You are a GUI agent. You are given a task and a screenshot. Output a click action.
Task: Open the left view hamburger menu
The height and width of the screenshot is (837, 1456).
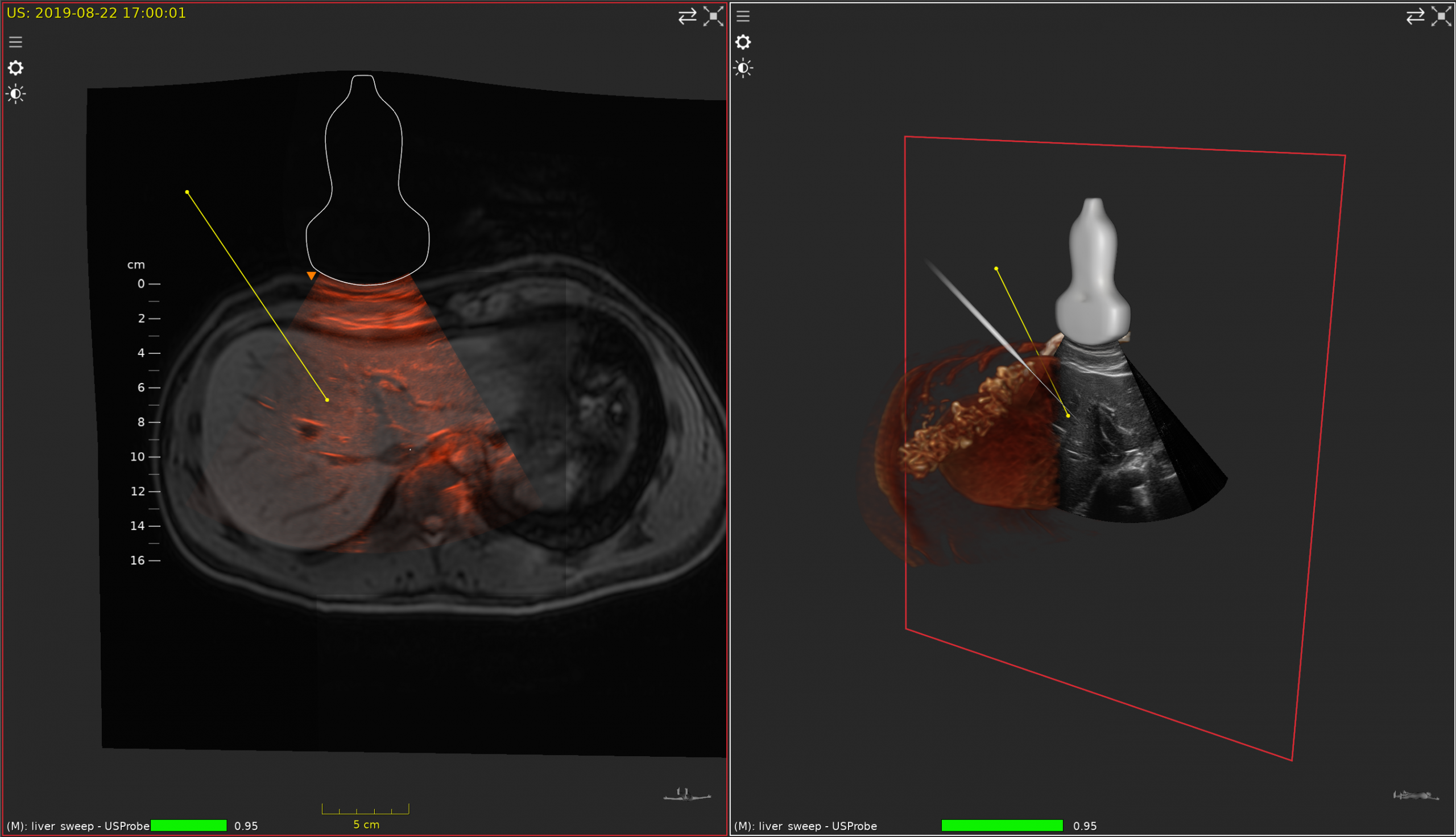click(15, 42)
